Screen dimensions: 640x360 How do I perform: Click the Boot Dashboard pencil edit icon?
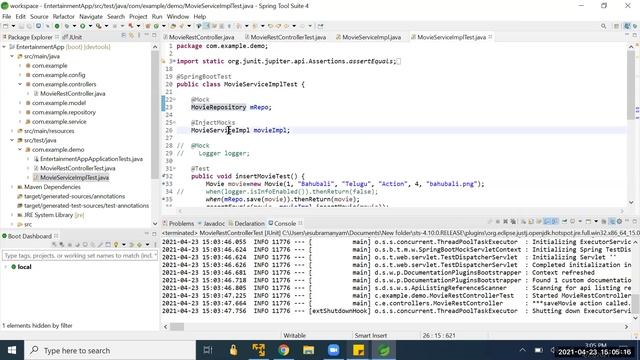coord(100,244)
